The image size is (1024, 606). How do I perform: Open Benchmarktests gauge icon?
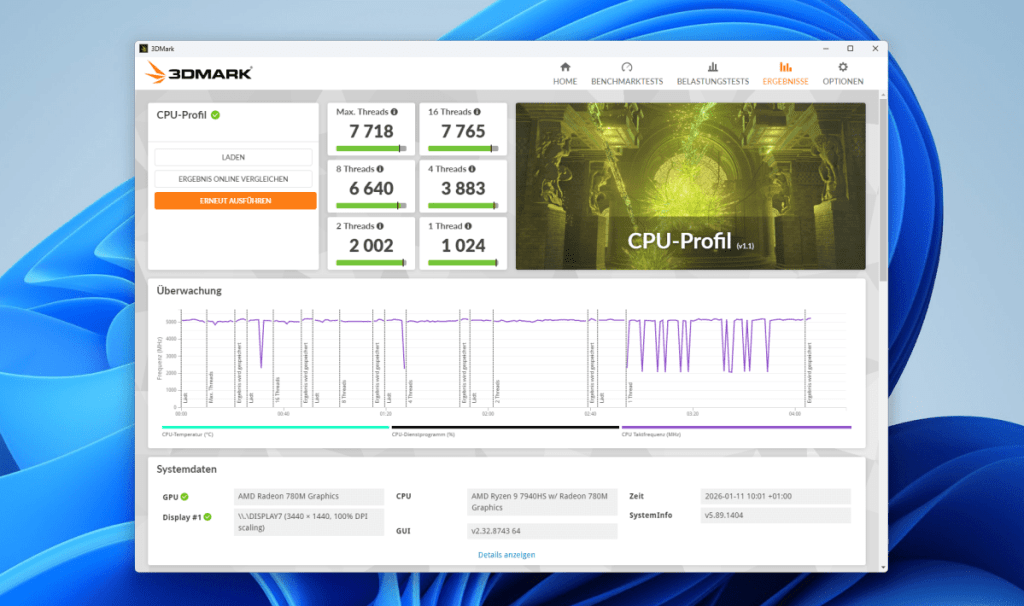tap(627, 66)
